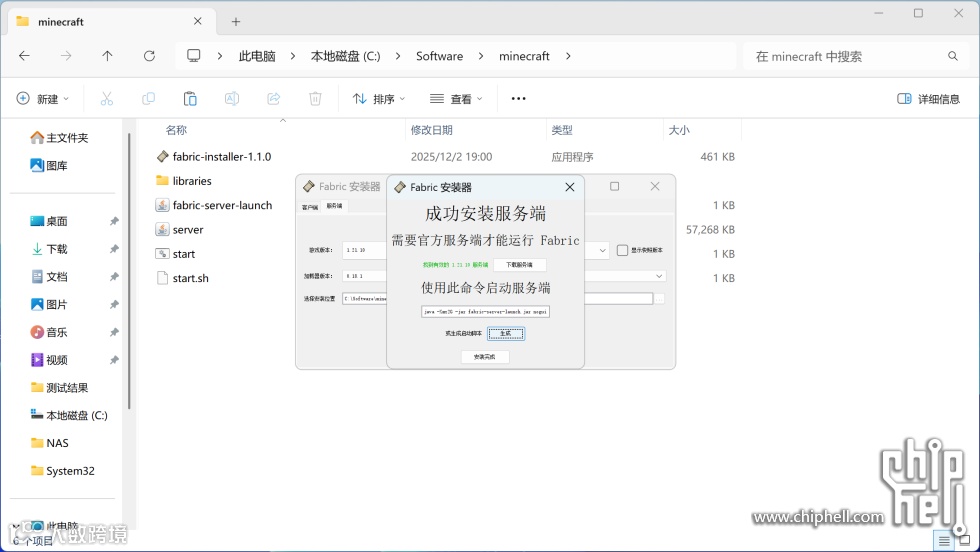
Task: Open the game version dropdown arrow
Action: click(x=602, y=250)
